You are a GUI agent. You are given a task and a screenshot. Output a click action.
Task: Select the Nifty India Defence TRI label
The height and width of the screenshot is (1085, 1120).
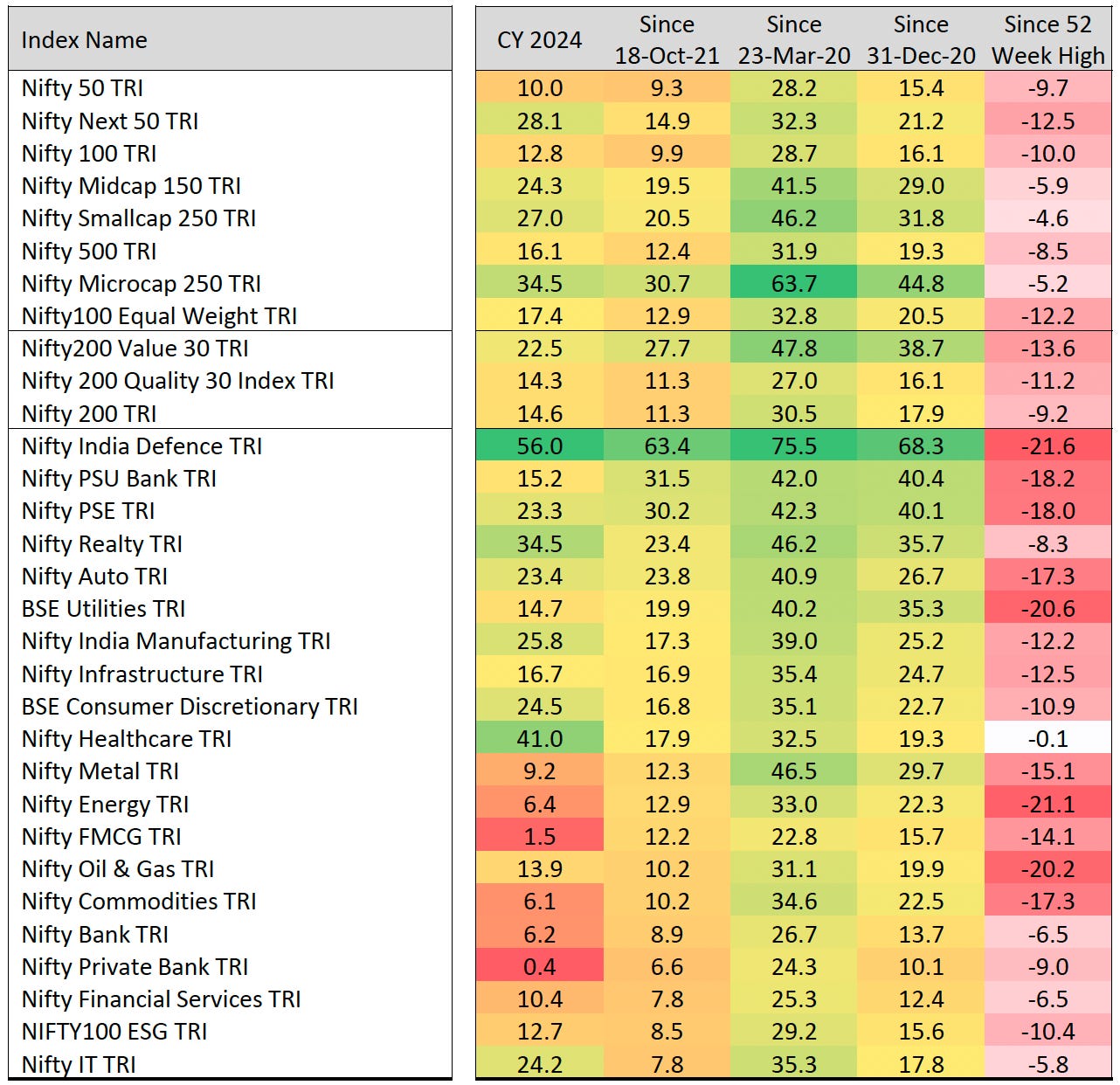click(x=142, y=446)
